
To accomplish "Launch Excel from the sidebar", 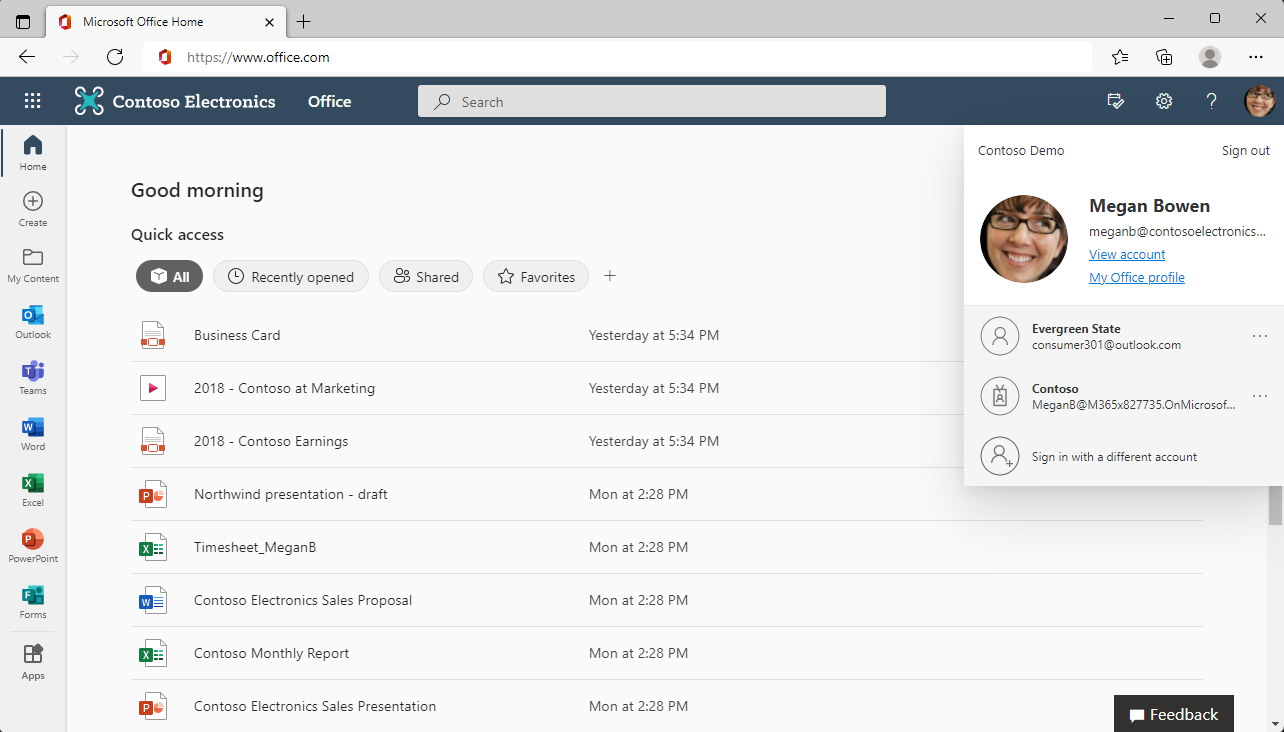I will (33, 489).
